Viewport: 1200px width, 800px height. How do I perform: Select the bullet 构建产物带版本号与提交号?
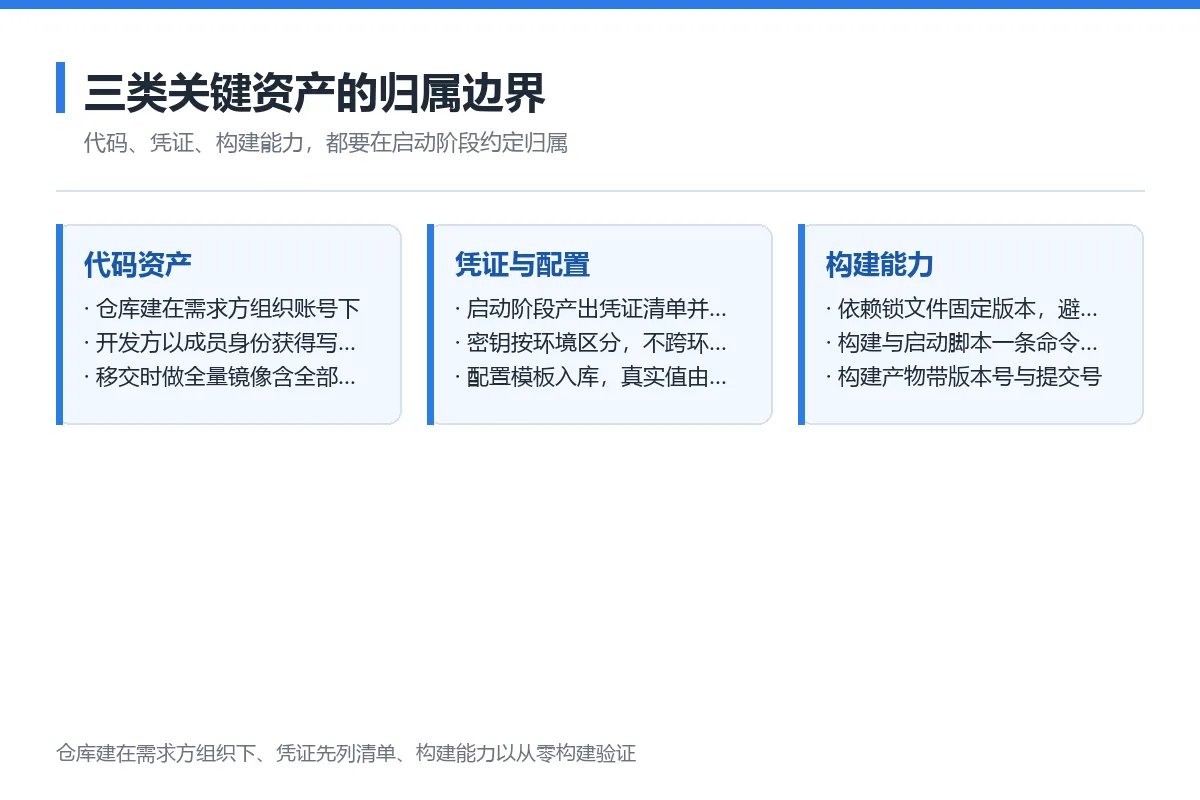point(964,377)
